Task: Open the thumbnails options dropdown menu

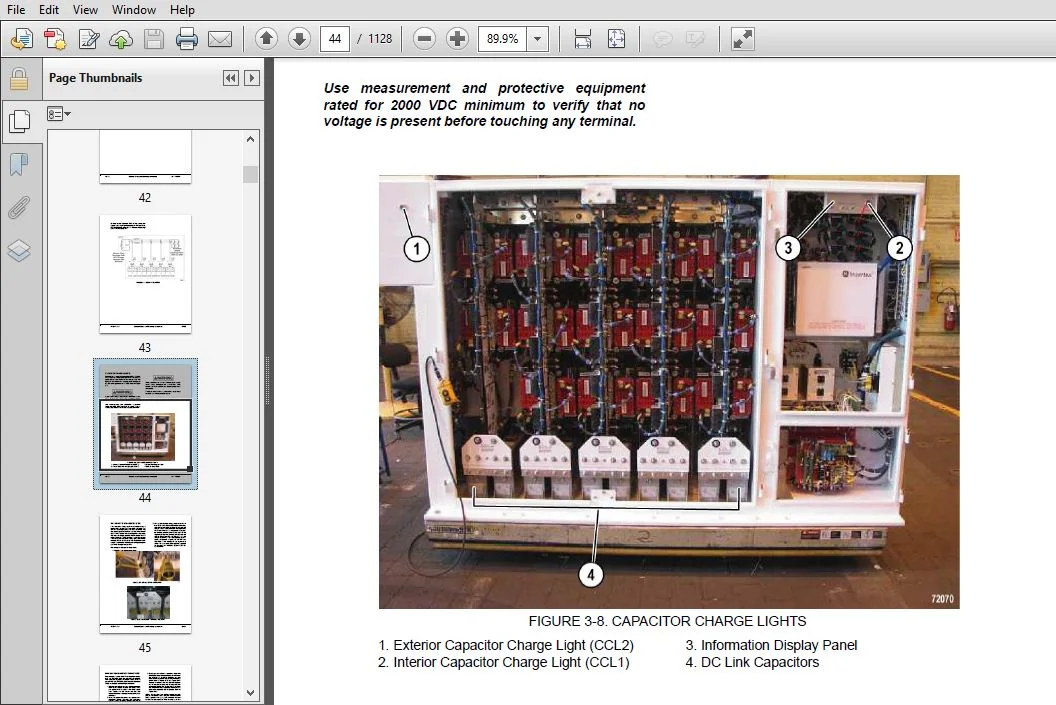Action: pos(59,114)
